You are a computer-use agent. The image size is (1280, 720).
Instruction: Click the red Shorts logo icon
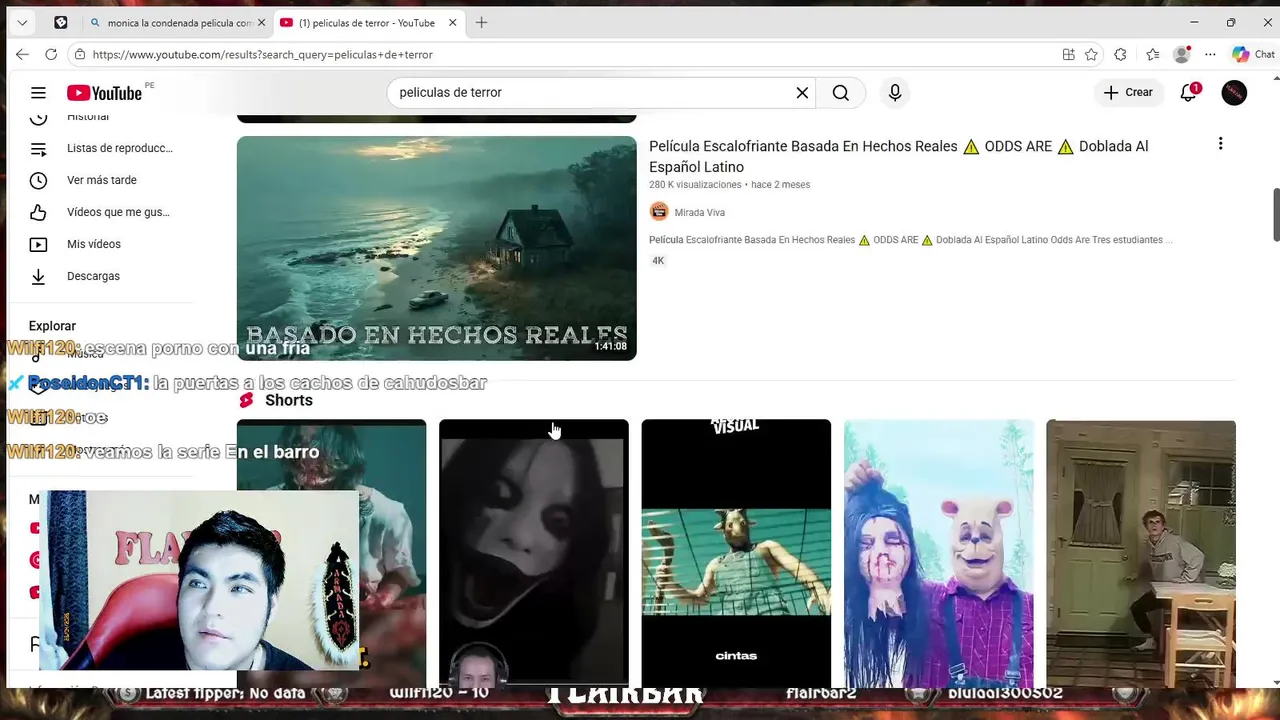click(246, 400)
